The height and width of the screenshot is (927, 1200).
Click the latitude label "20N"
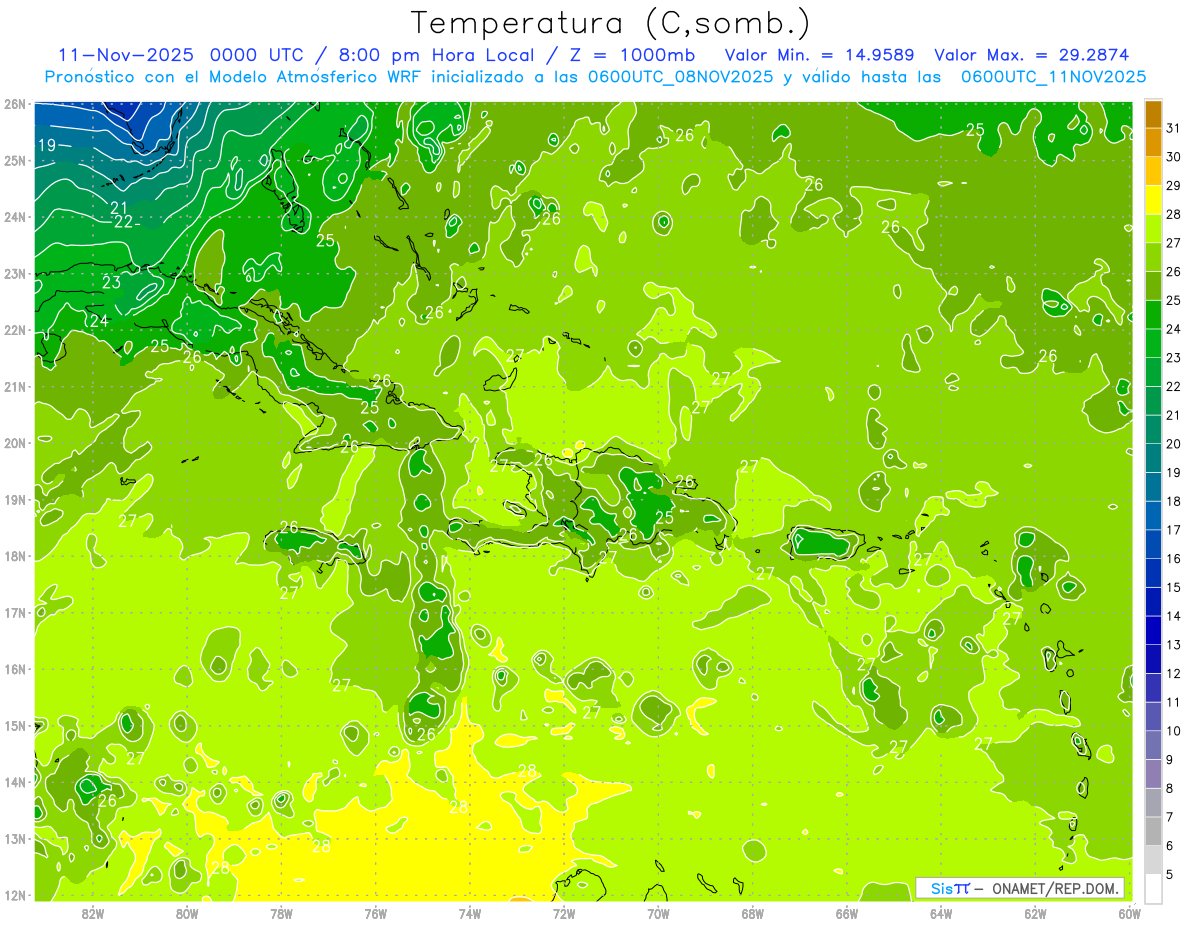[x=15, y=443]
